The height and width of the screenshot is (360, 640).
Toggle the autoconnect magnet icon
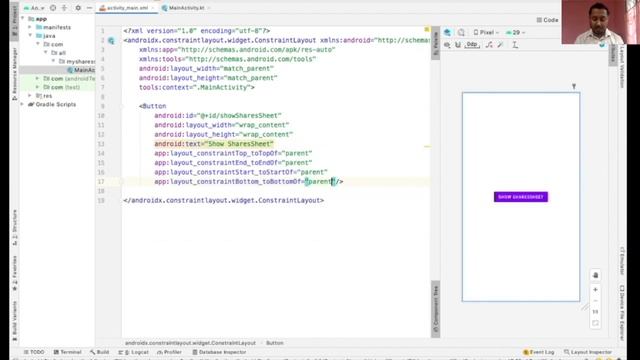458,45
